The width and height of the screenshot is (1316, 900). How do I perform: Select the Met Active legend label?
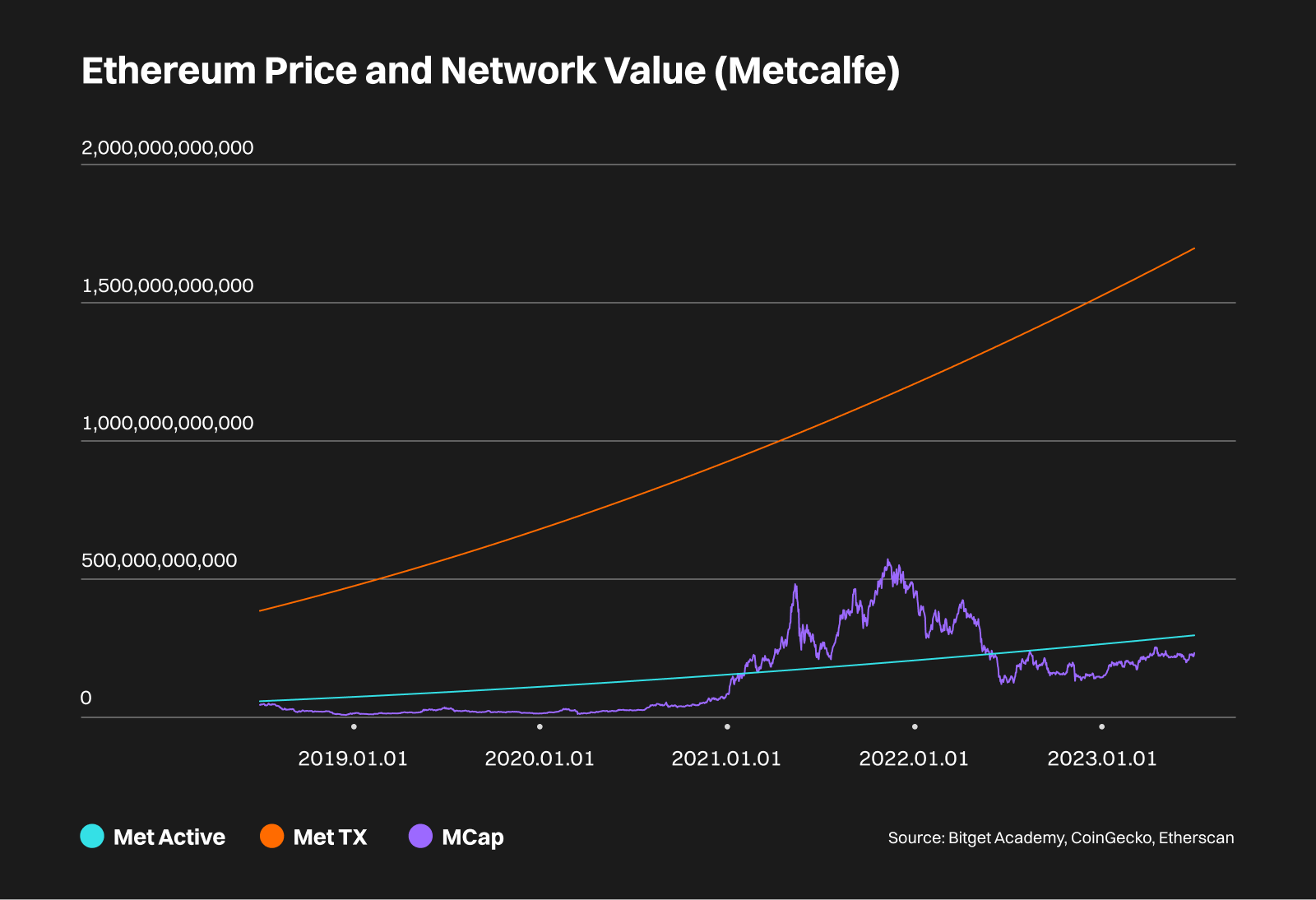coord(169,837)
